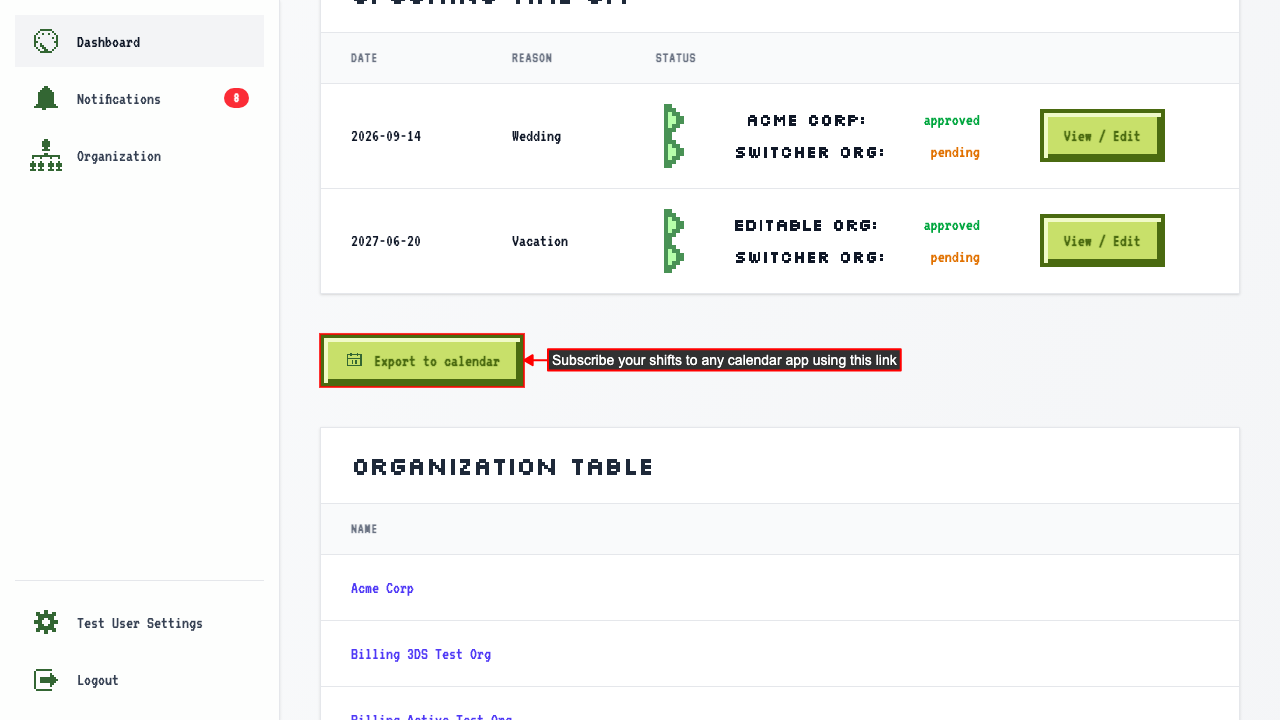Click the ACME CORP: status label
Image resolution: width=1280 pixels, height=720 pixels.
click(x=807, y=120)
